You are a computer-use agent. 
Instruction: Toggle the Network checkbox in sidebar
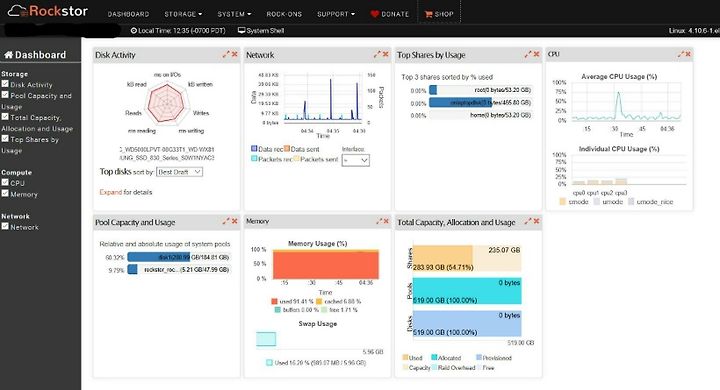tap(5, 226)
